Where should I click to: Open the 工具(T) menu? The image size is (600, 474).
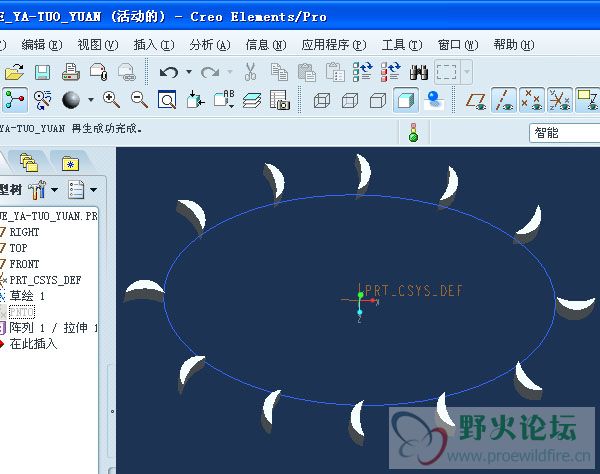402,45
